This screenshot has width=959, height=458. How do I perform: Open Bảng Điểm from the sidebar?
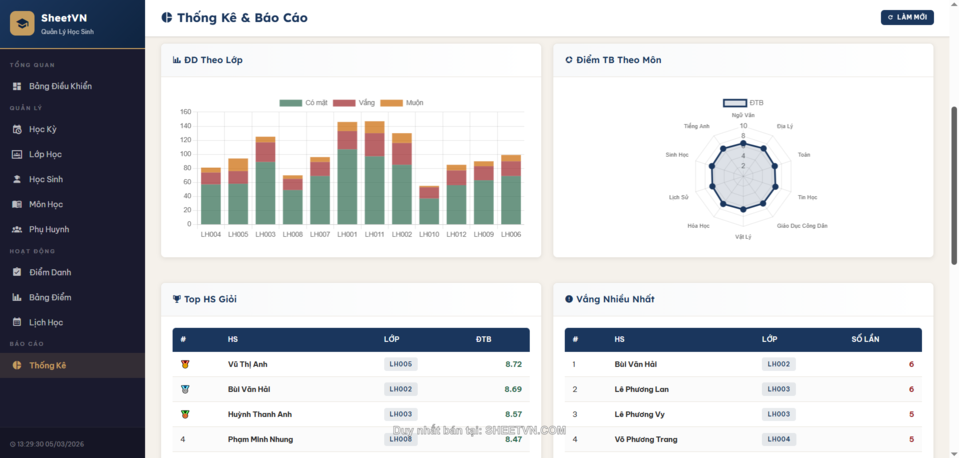[50, 297]
